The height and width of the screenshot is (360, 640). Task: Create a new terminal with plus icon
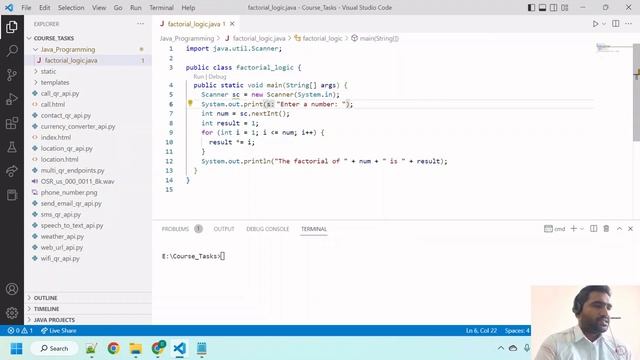[x=573, y=229]
